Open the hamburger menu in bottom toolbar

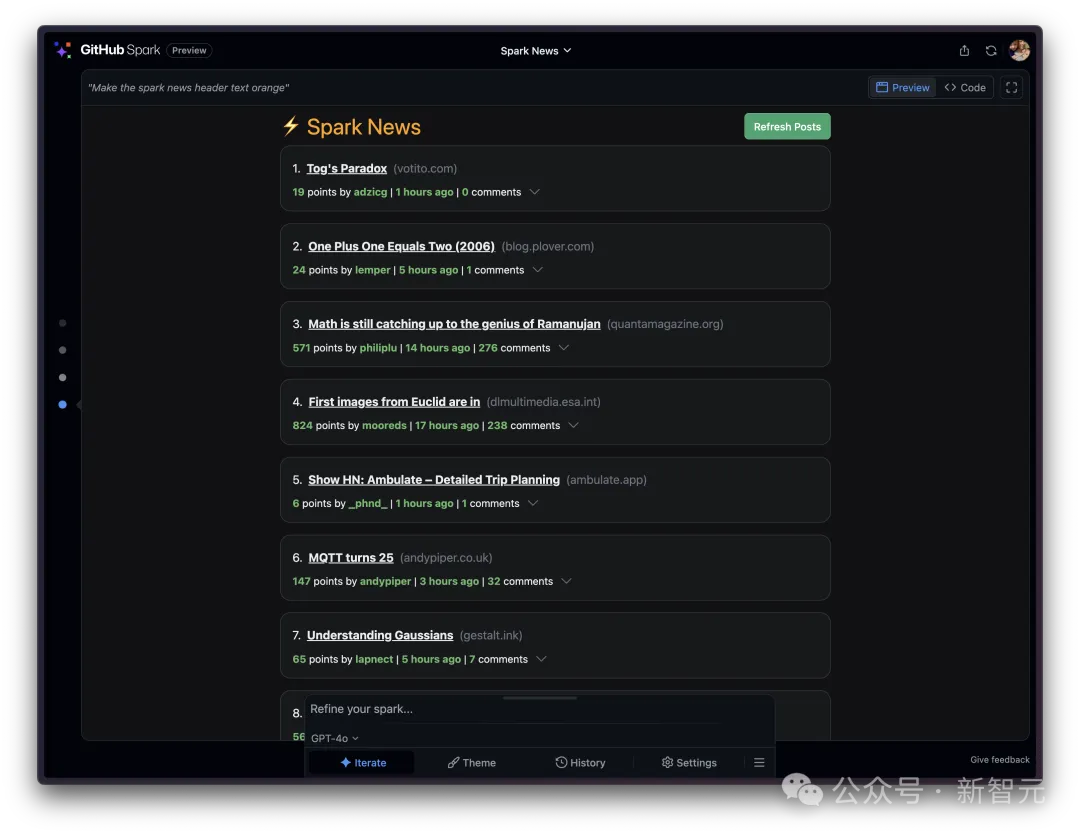click(x=759, y=762)
